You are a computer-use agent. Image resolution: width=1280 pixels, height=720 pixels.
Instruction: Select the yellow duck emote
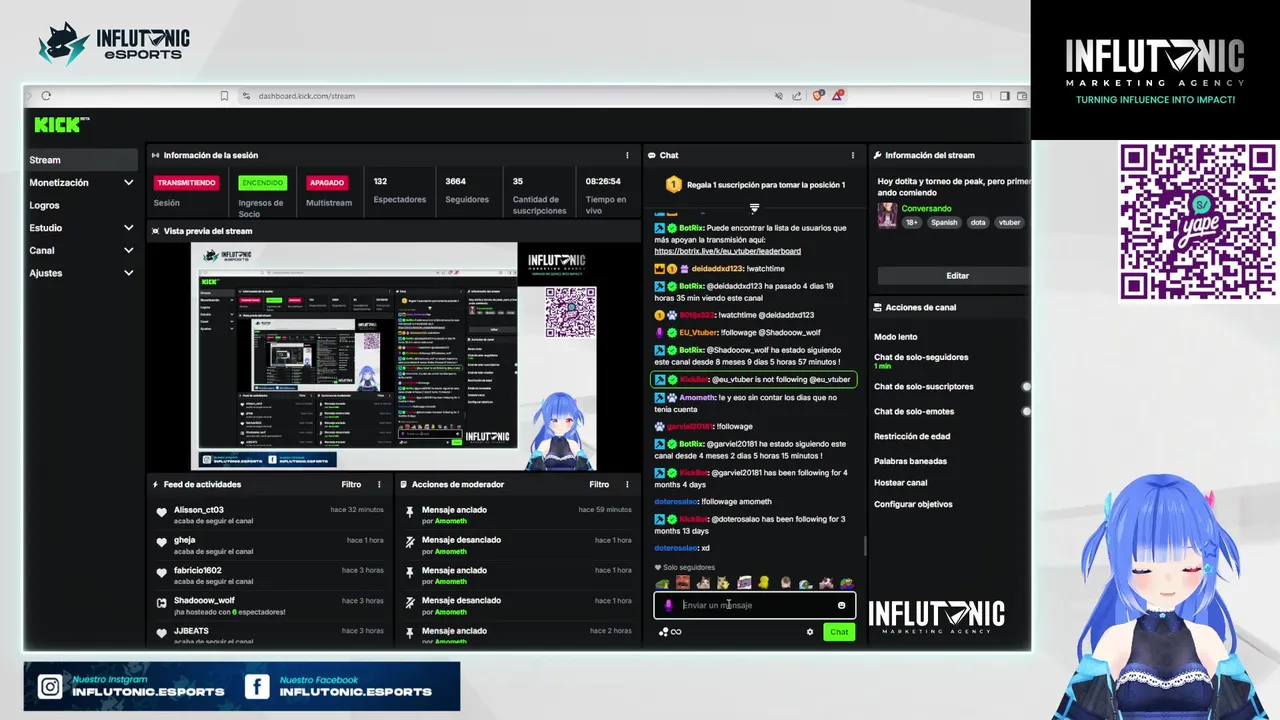(764, 583)
